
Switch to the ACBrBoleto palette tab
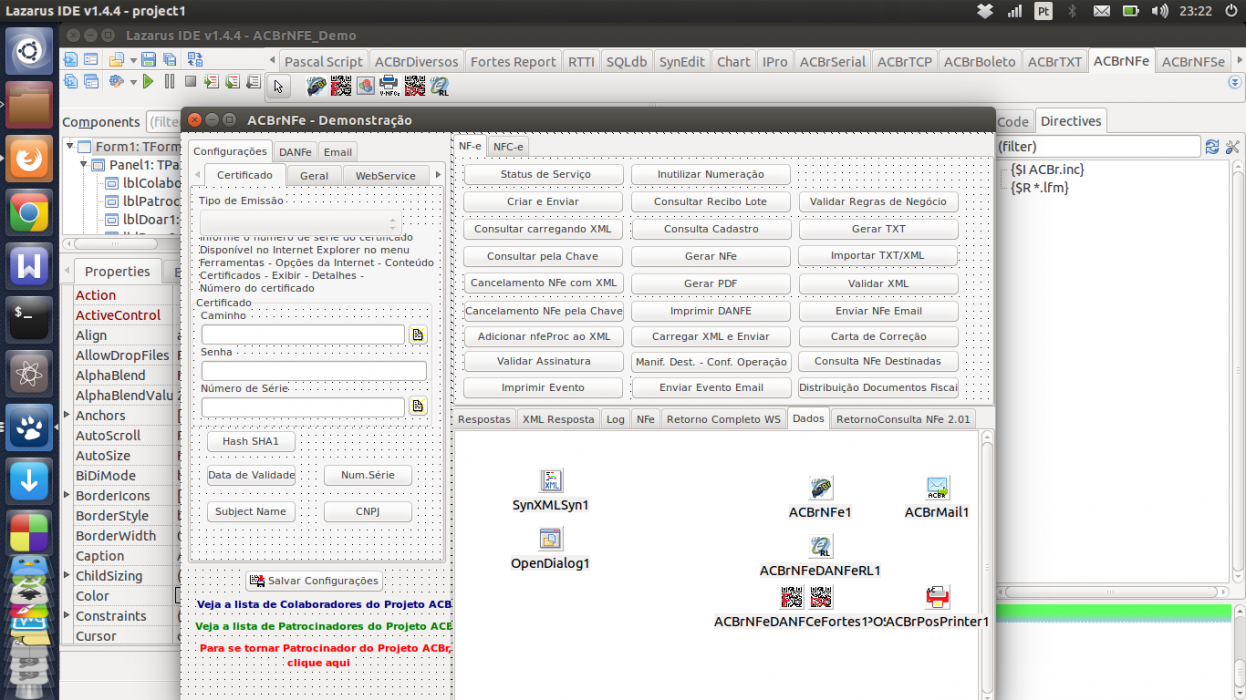980,61
